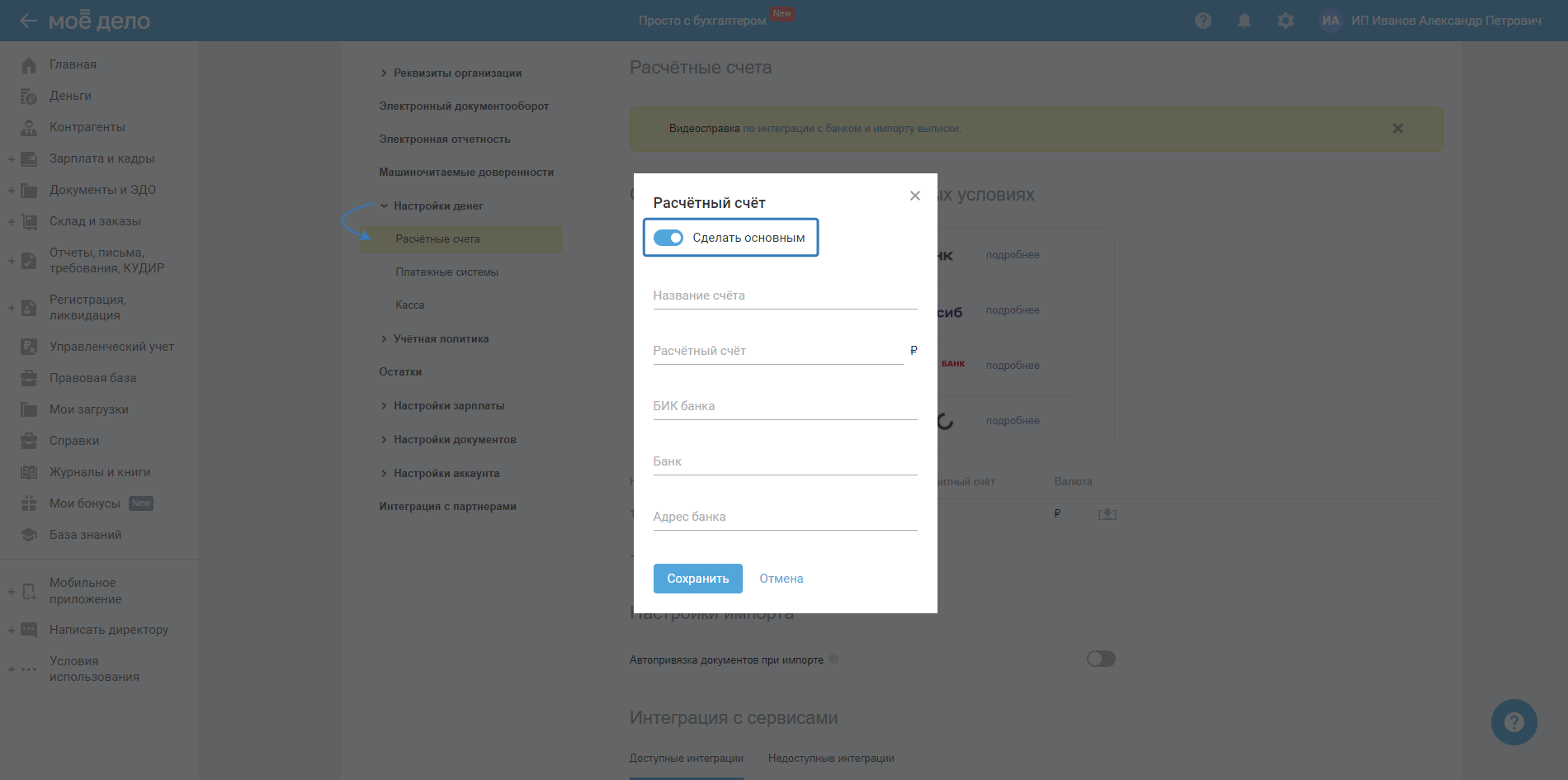
Task: Open the floating help chat button
Action: pos(1514,722)
